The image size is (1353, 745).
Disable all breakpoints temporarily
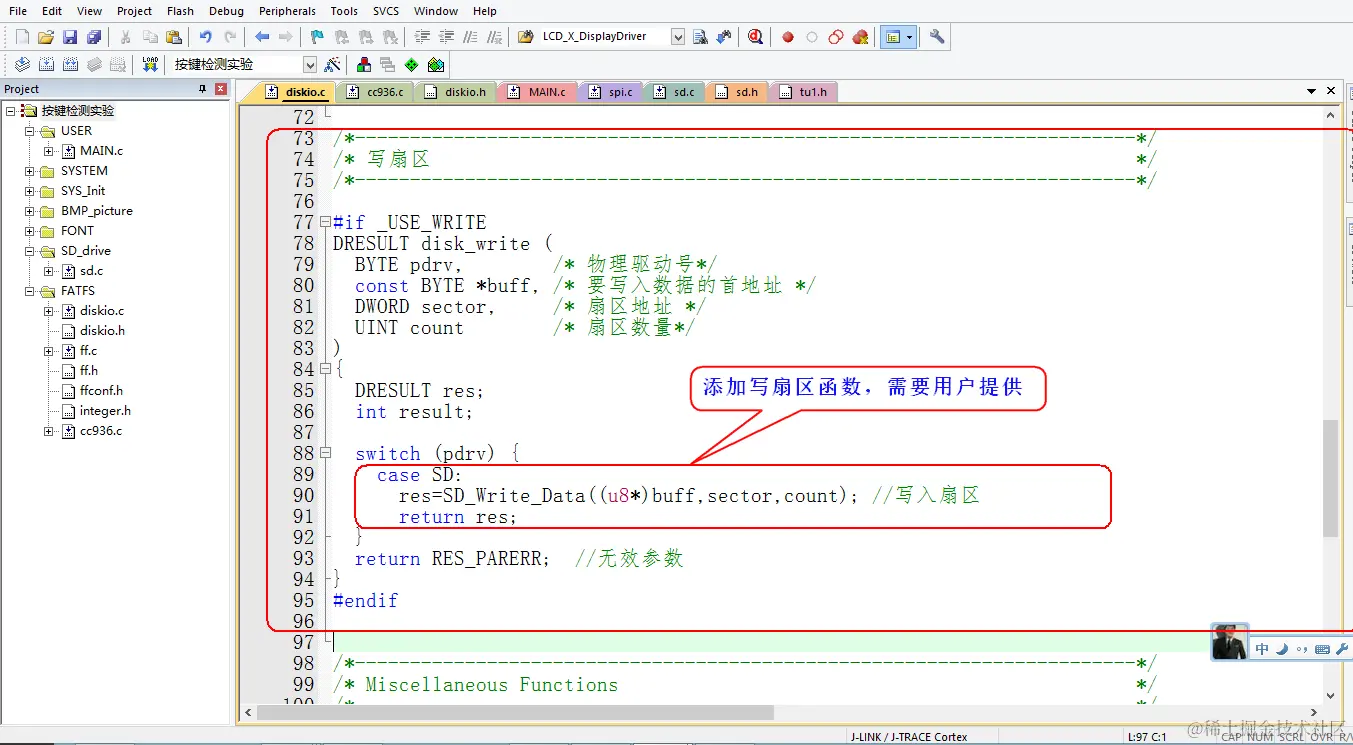pos(835,37)
